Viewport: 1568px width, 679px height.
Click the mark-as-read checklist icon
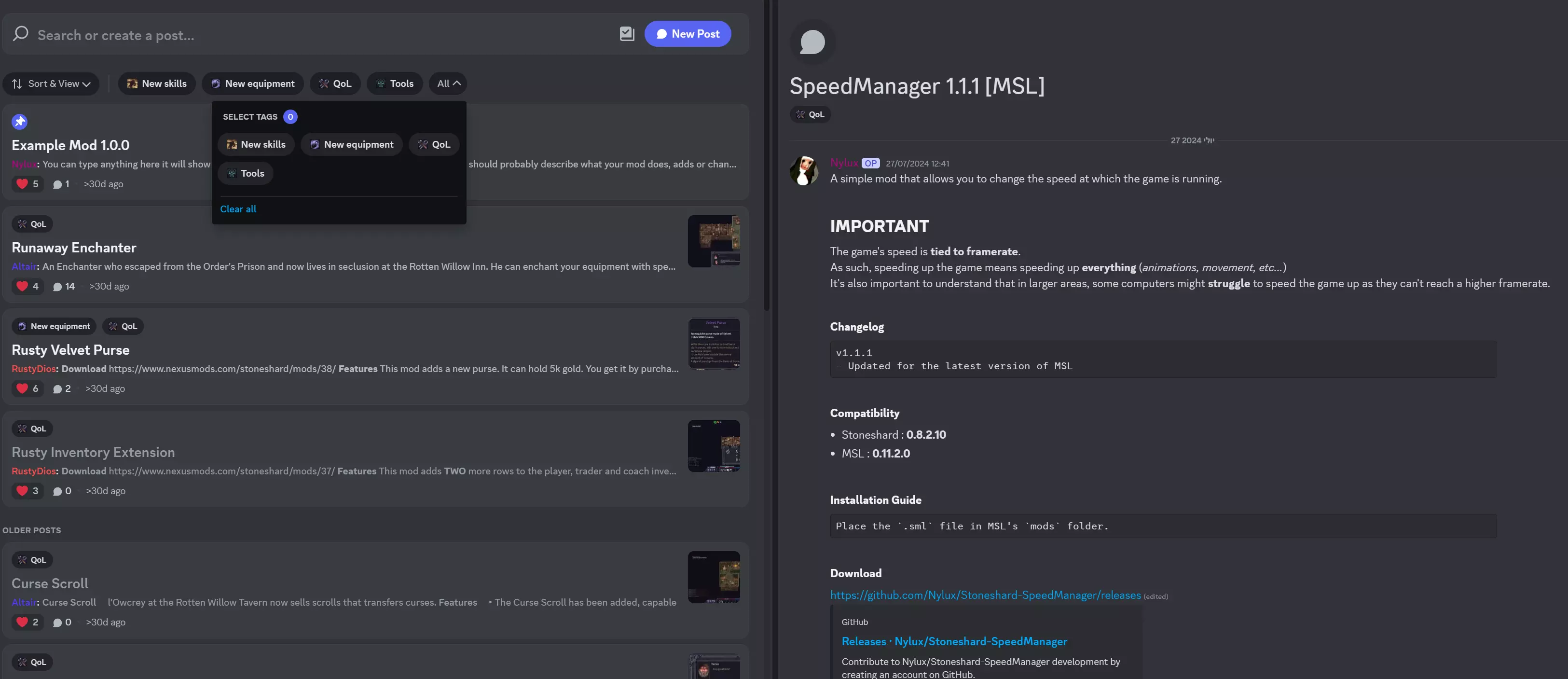click(626, 34)
